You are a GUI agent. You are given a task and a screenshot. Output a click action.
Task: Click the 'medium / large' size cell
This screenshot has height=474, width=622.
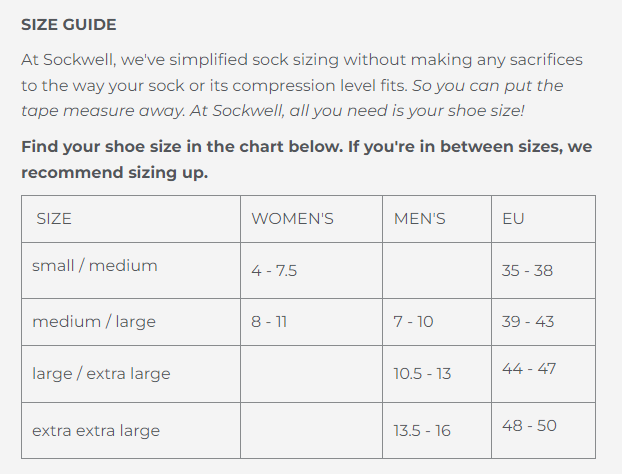(x=94, y=322)
